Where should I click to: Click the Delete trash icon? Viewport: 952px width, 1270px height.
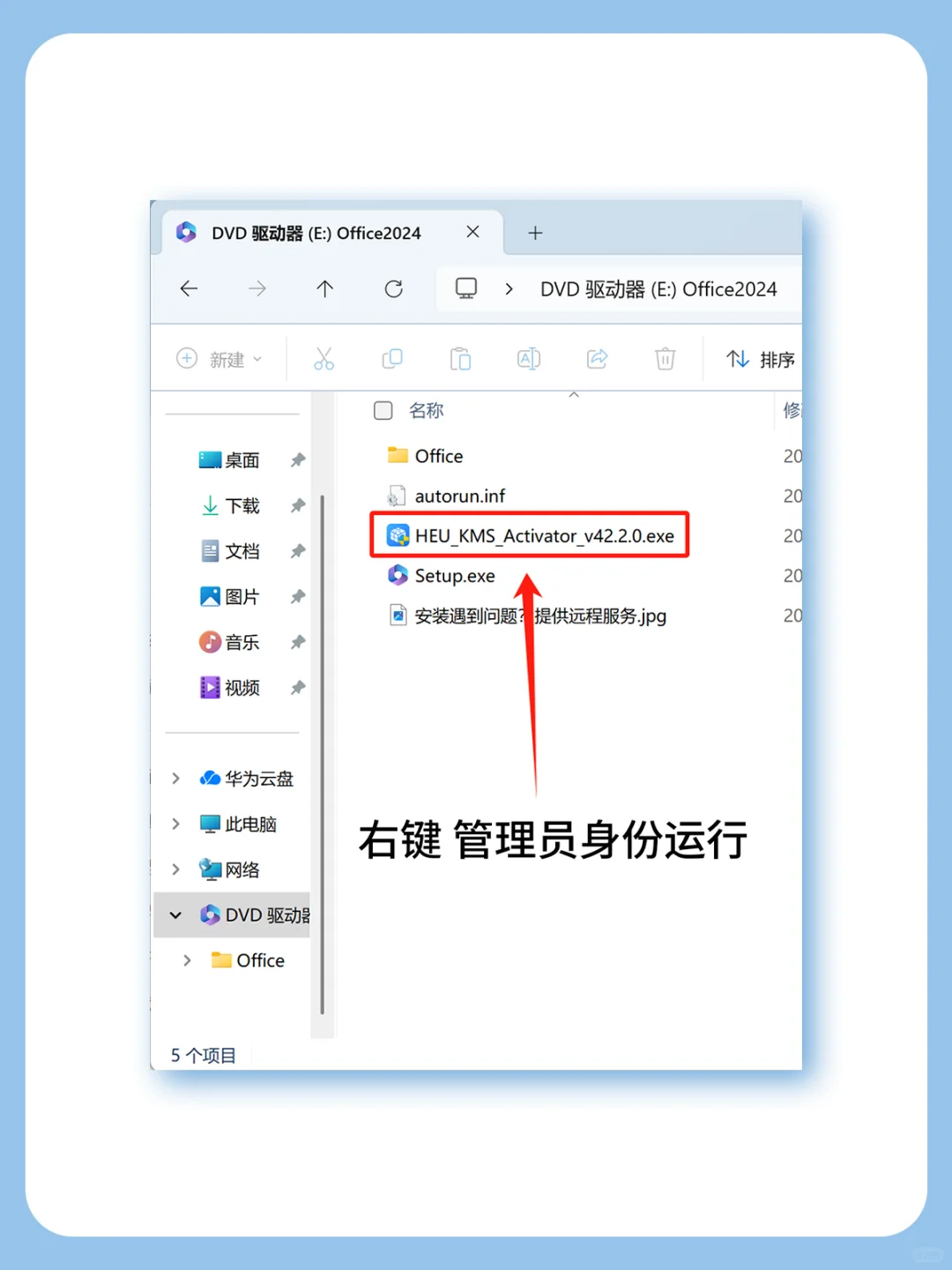click(x=665, y=359)
